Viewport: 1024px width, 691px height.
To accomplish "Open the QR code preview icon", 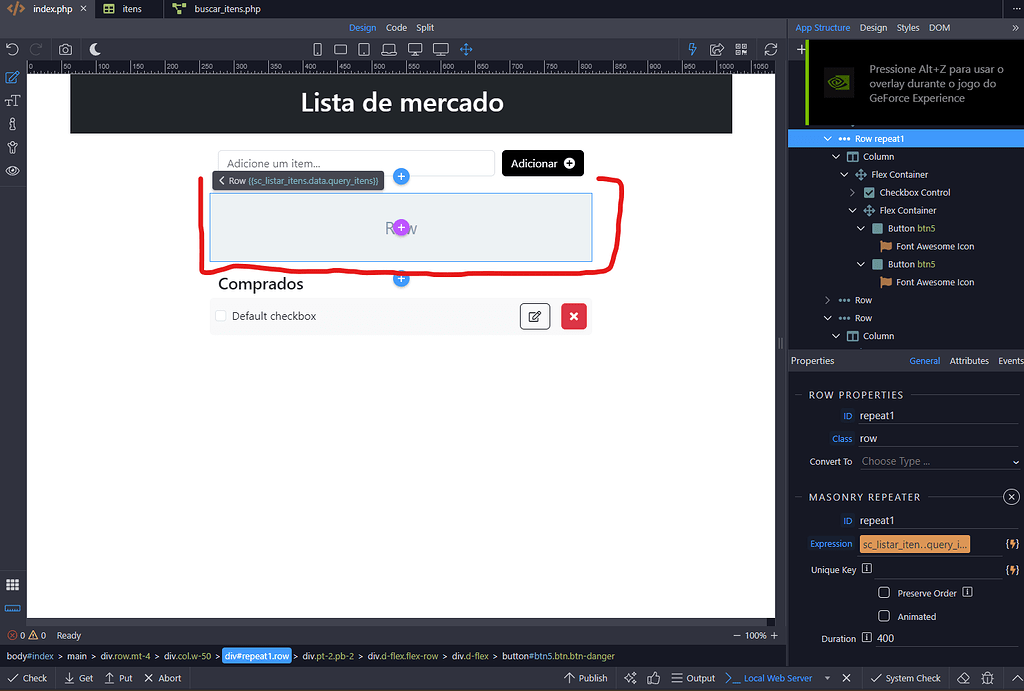I will (742, 49).
